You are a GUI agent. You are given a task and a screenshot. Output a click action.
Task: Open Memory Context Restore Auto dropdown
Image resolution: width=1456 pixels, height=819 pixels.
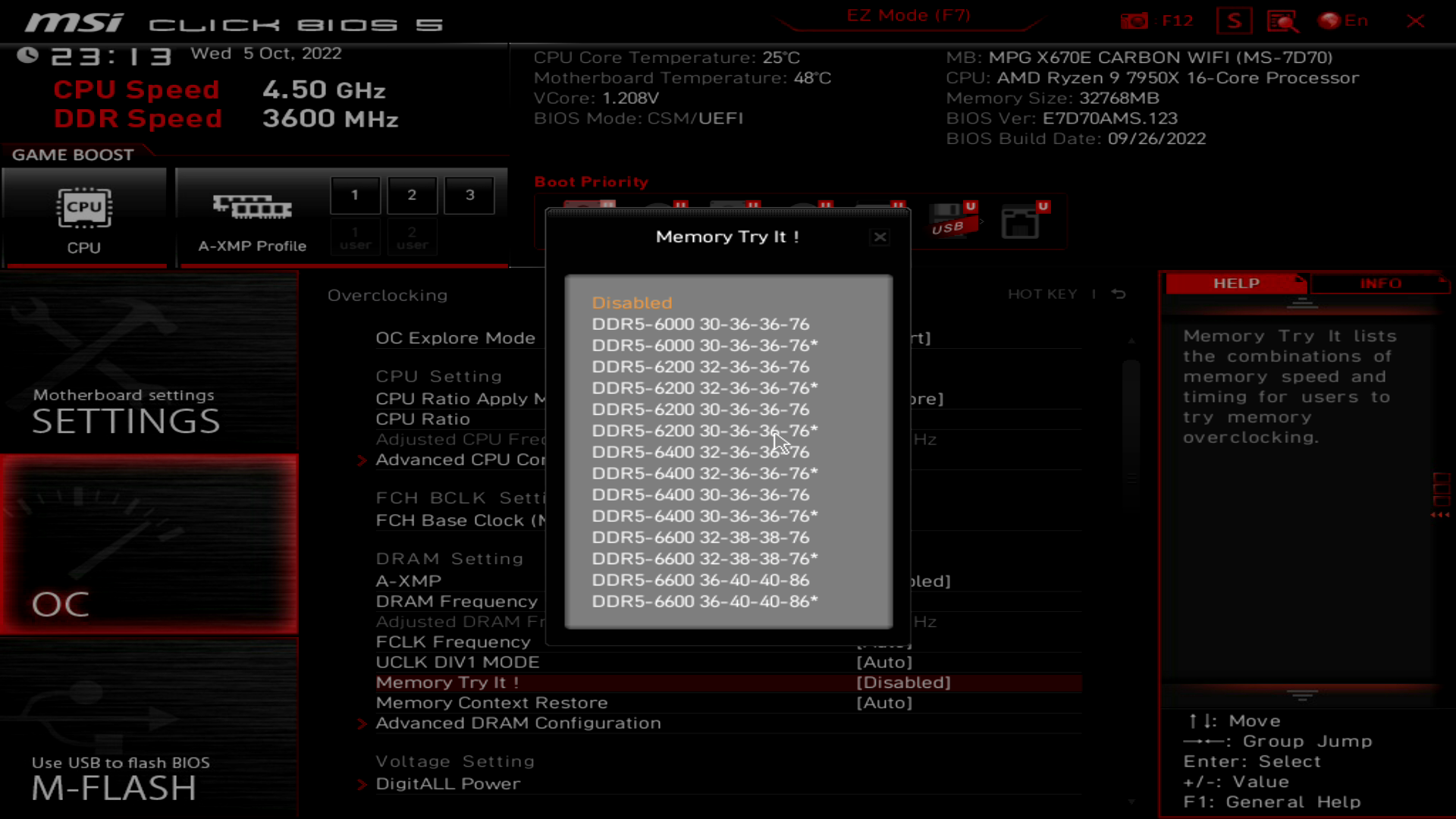tap(884, 703)
